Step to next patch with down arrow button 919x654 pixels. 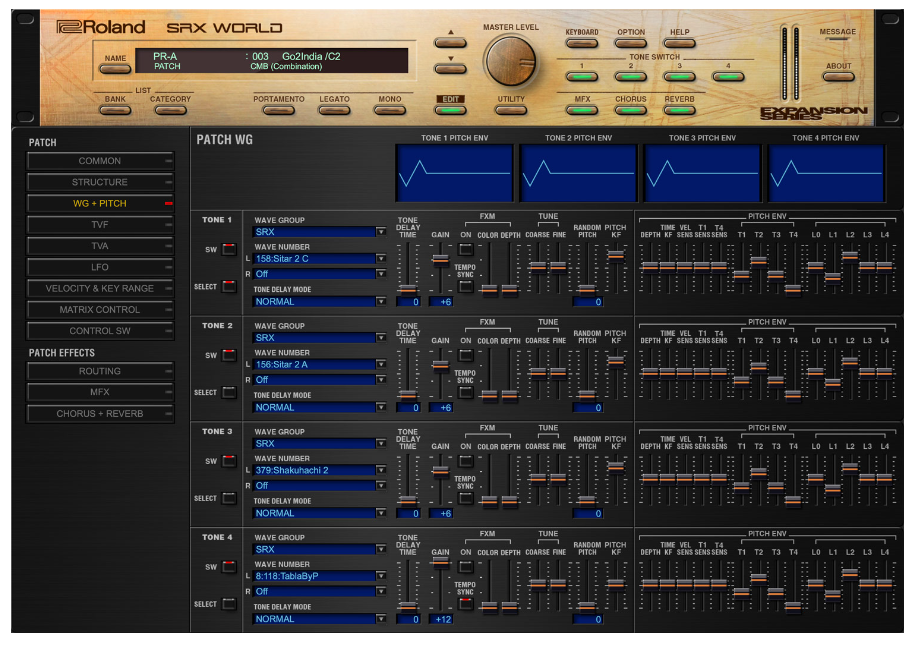click(x=450, y=69)
